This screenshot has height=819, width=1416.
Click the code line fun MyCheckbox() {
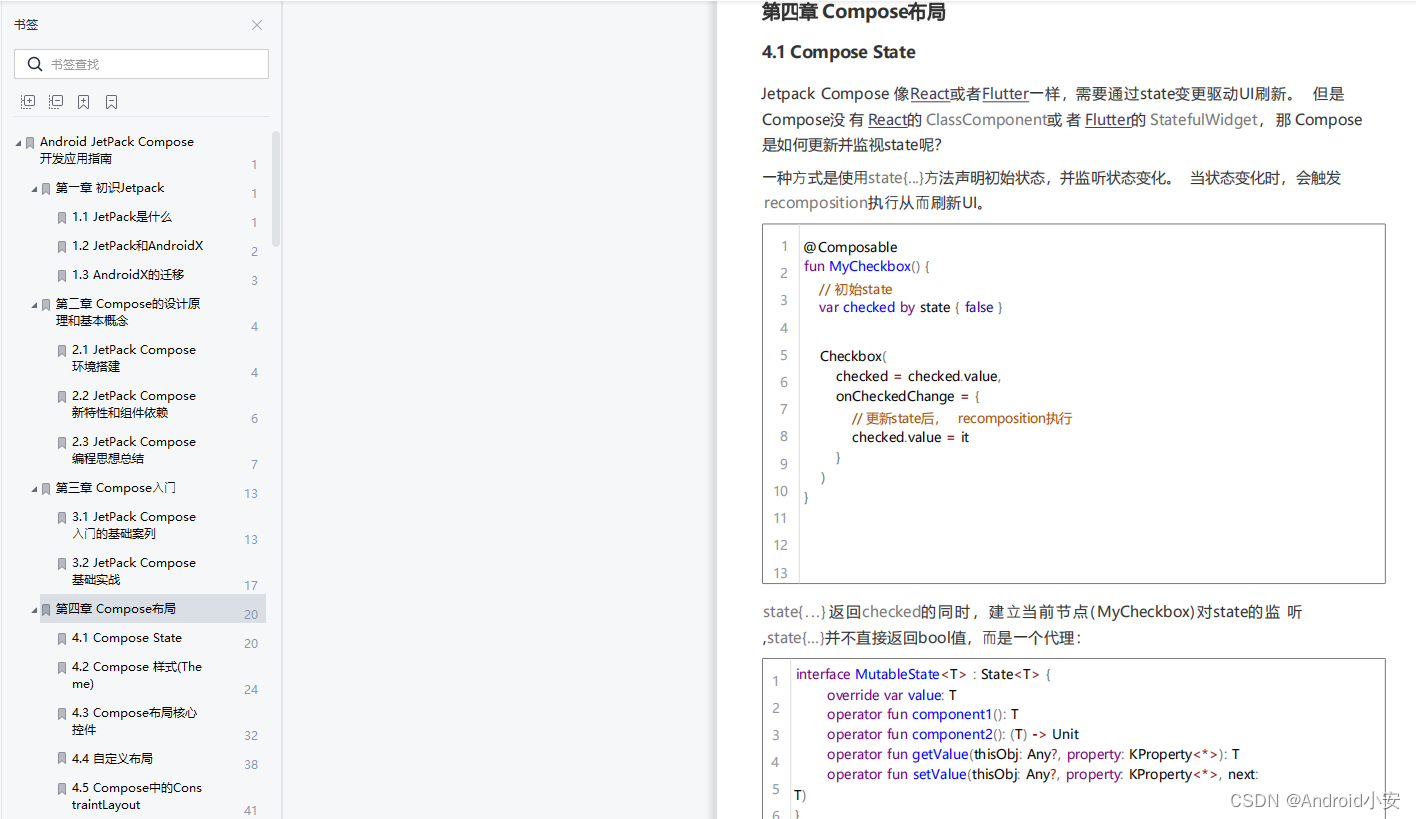click(x=867, y=267)
